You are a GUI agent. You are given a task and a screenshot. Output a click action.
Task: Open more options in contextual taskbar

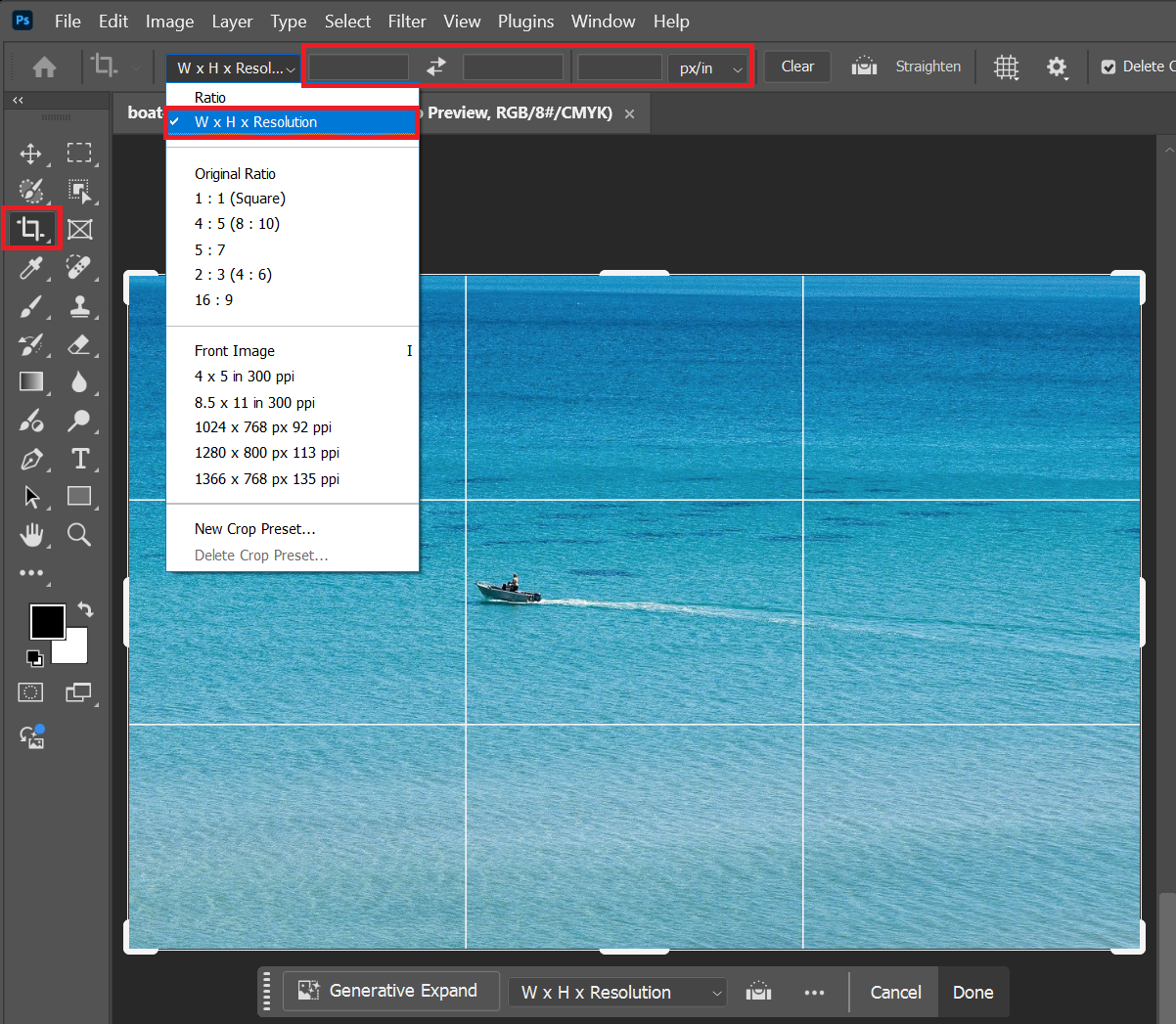(x=814, y=992)
